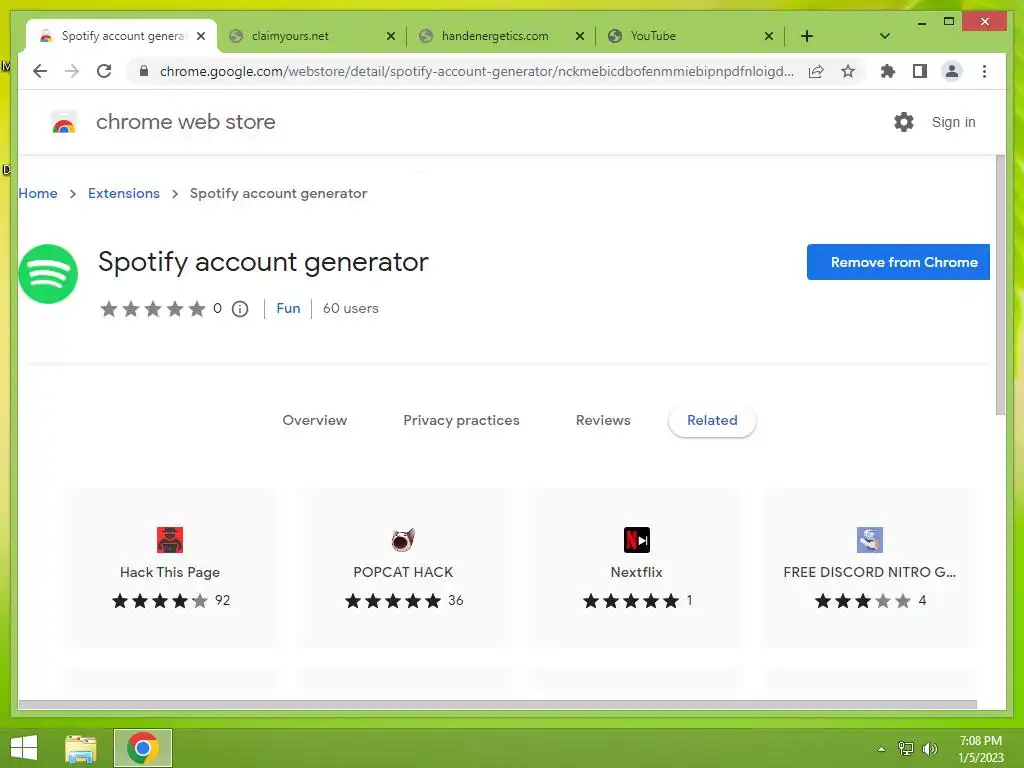Open the POPCAT HACK title
Image resolution: width=1024 pixels, height=768 pixels.
(x=403, y=572)
